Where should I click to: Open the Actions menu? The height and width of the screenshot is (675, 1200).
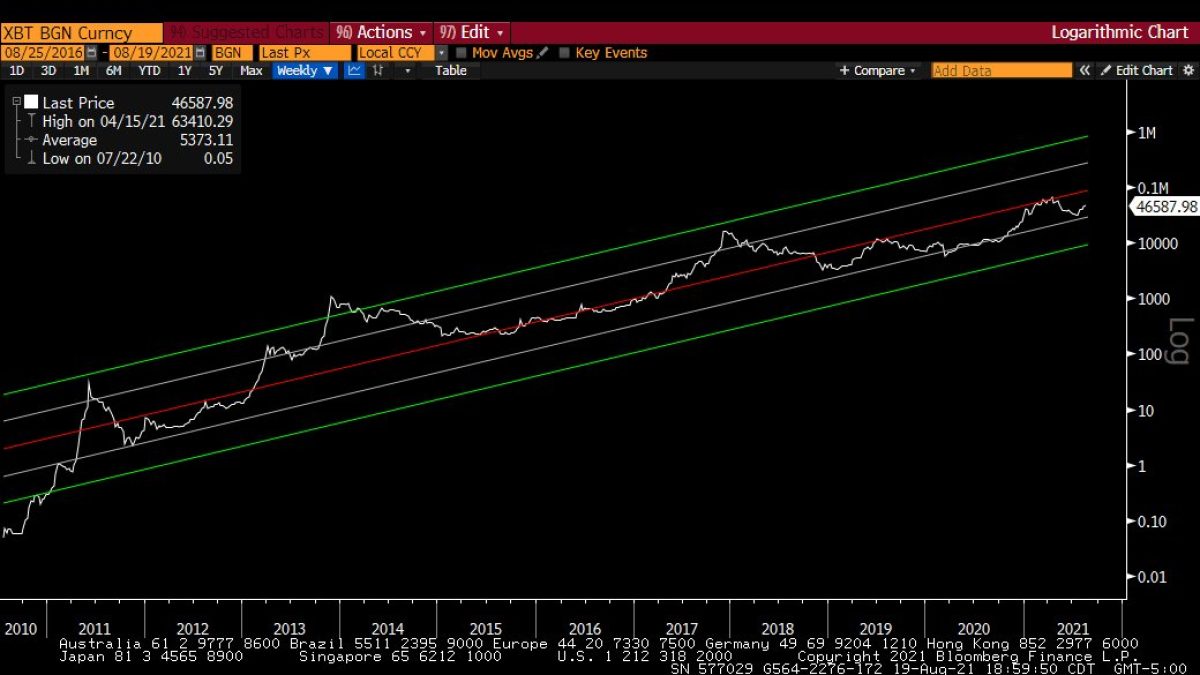pyautogui.click(x=381, y=32)
